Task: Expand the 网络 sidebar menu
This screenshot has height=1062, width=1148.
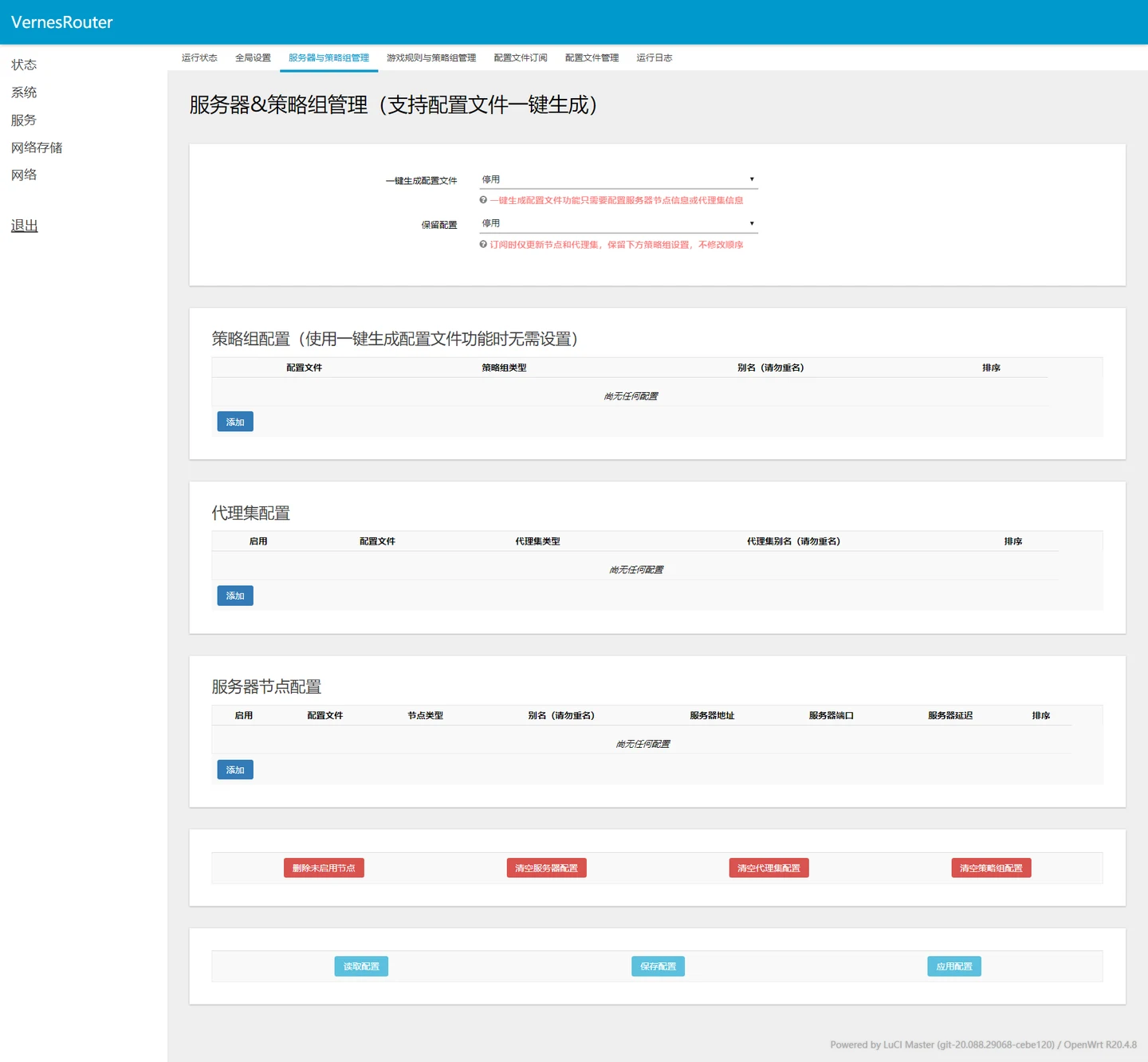Action: pyautogui.click(x=24, y=175)
